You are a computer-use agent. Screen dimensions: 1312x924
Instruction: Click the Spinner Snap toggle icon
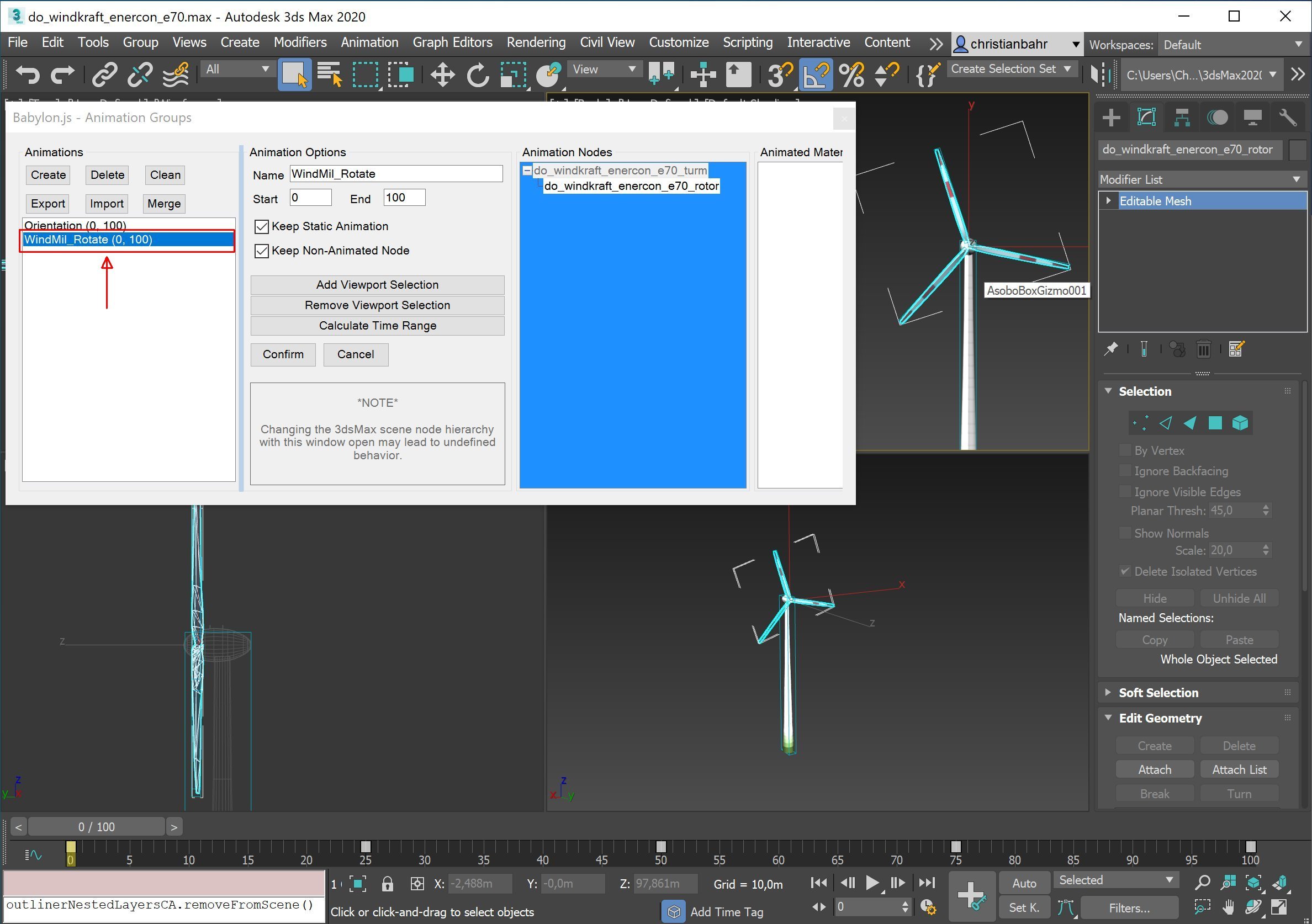click(887, 74)
